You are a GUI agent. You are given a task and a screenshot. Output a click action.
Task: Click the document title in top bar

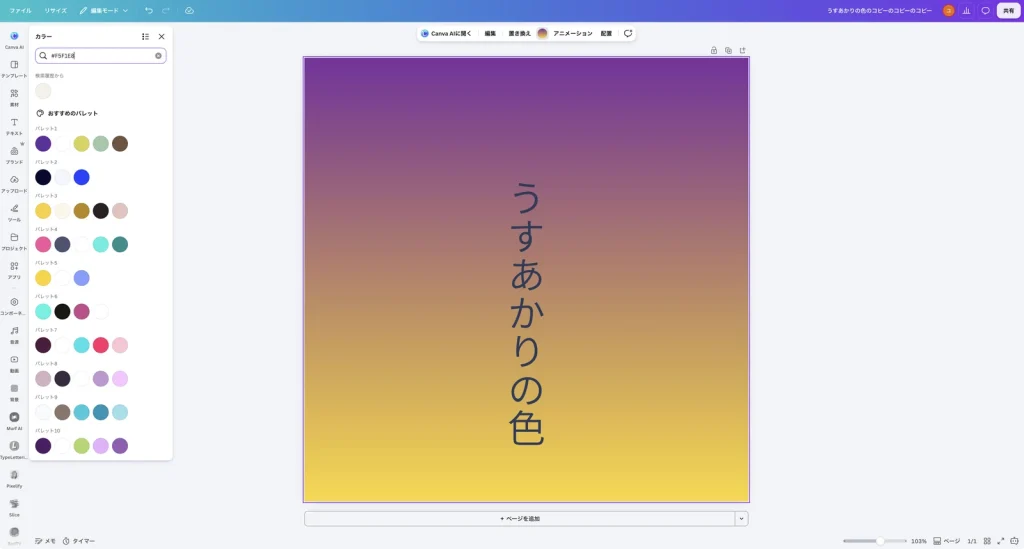tap(879, 10)
